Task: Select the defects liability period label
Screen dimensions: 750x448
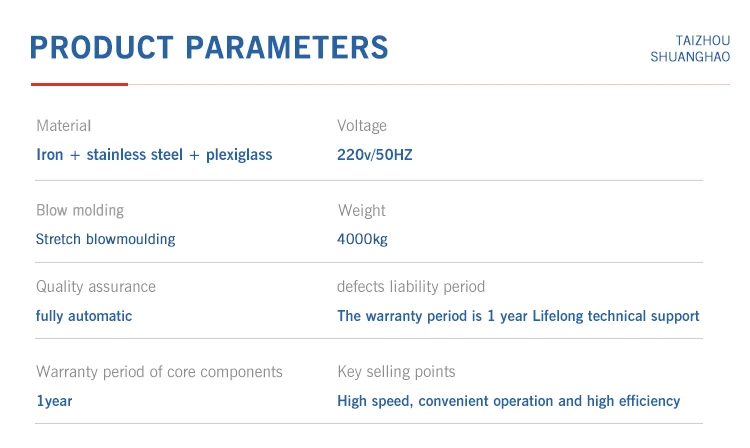Action: coord(411,287)
